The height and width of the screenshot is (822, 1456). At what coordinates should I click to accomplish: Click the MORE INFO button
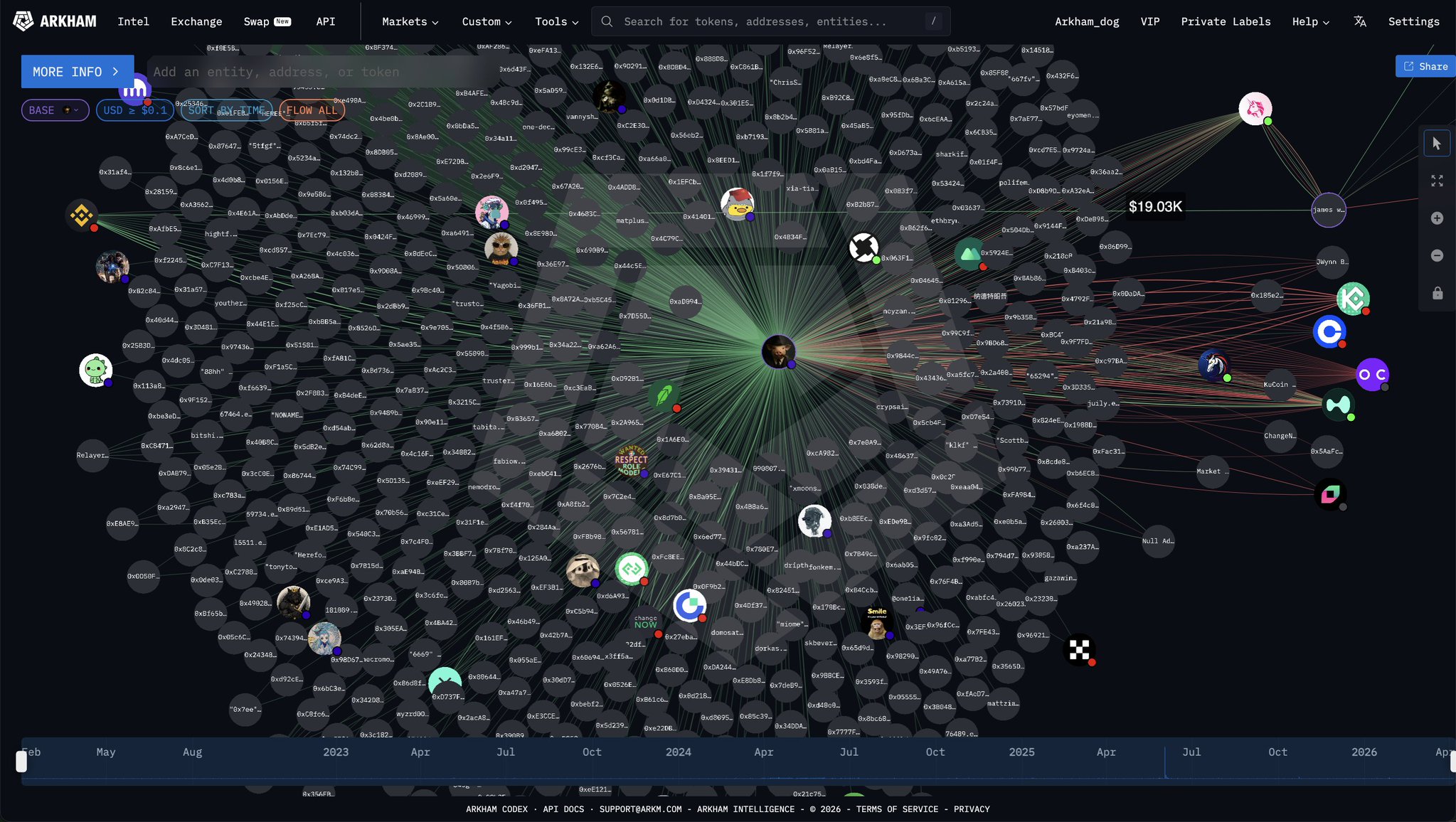click(77, 72)
